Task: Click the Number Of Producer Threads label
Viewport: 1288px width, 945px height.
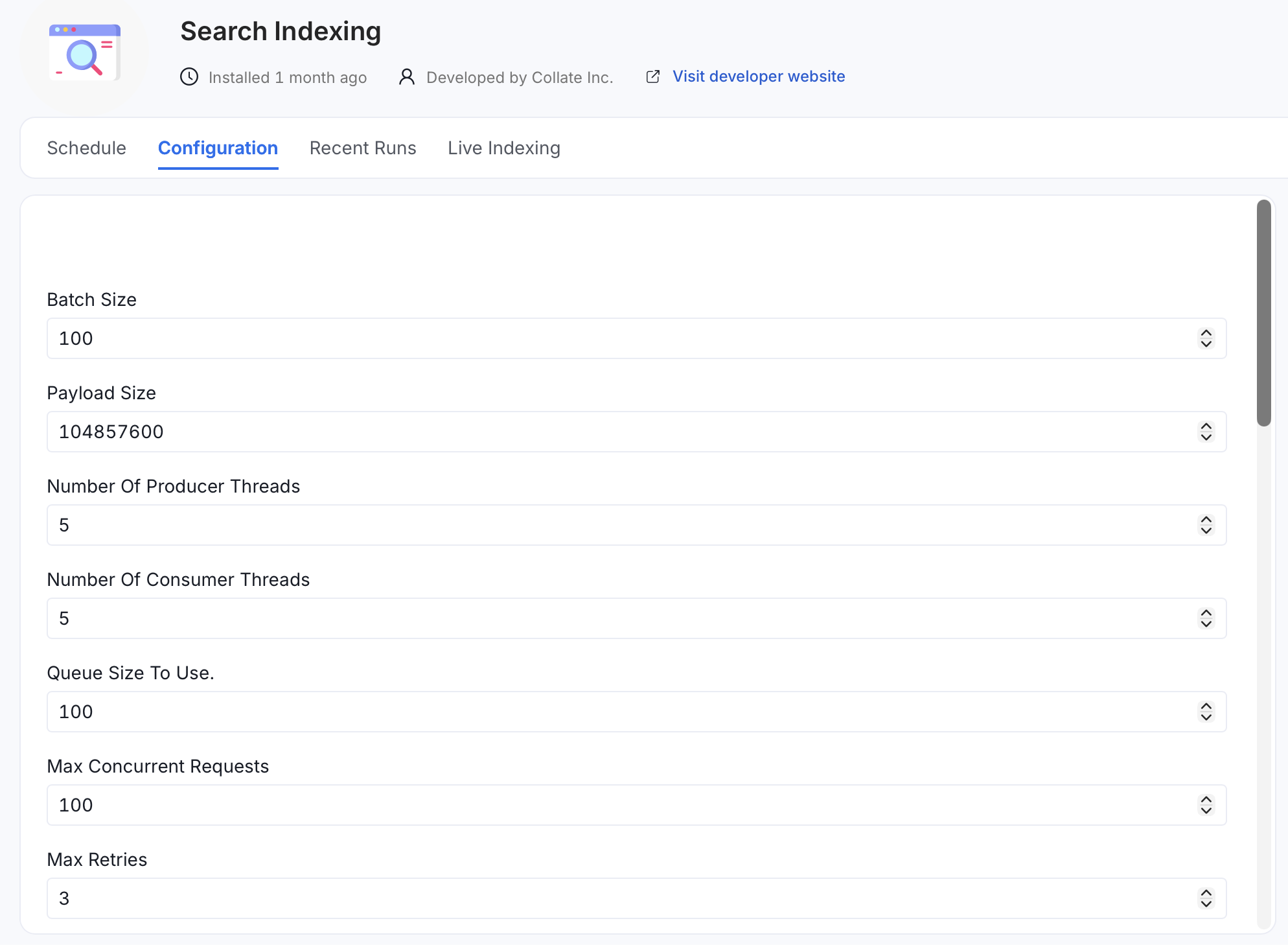Action: tap(174, 486)
